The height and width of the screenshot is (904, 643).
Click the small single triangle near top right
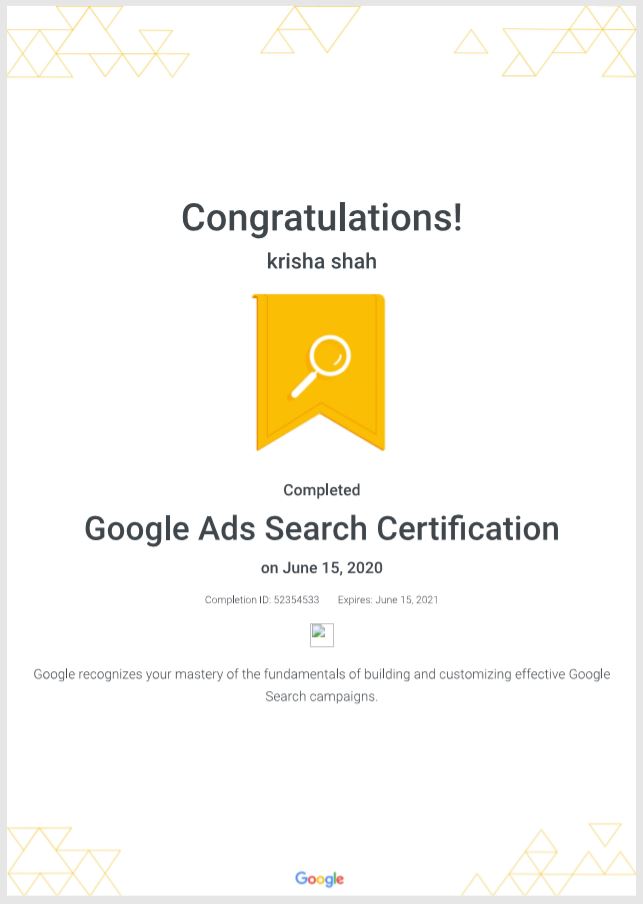click(471, 42)
